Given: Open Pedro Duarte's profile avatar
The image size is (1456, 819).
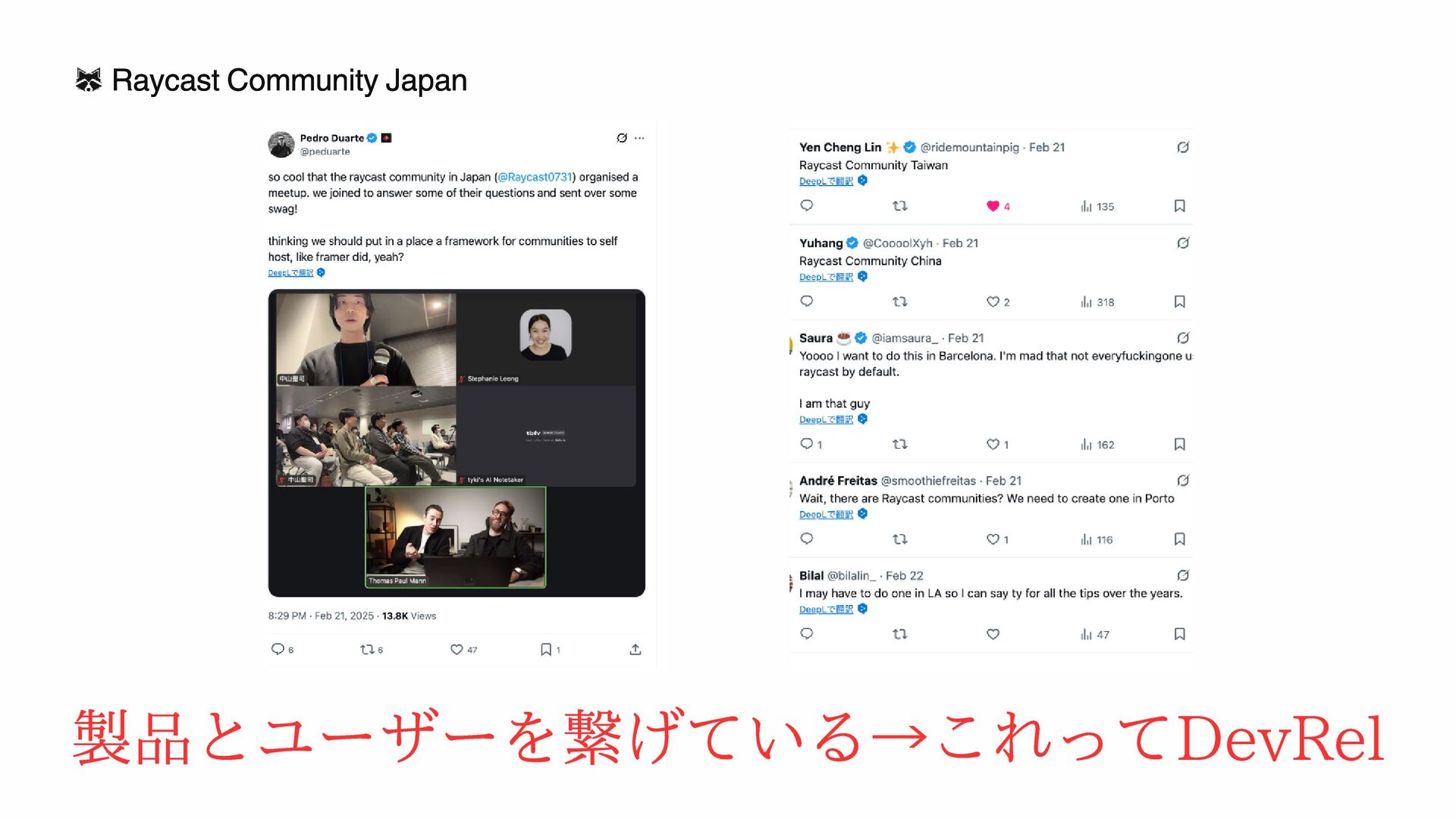Looking at the screenshot, I should click(x=281, y=144).
